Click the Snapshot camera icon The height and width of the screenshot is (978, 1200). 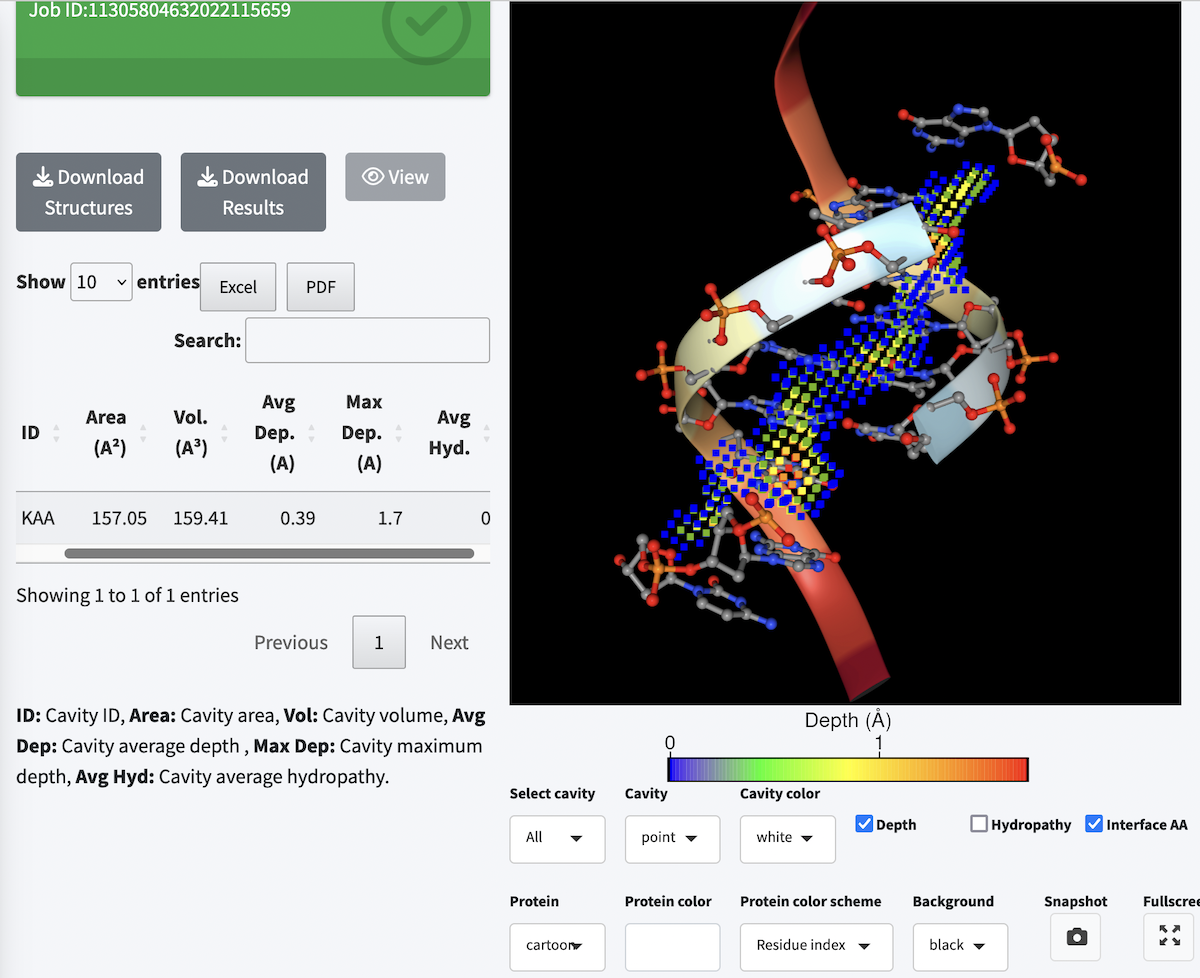[x=1076, y=937]
